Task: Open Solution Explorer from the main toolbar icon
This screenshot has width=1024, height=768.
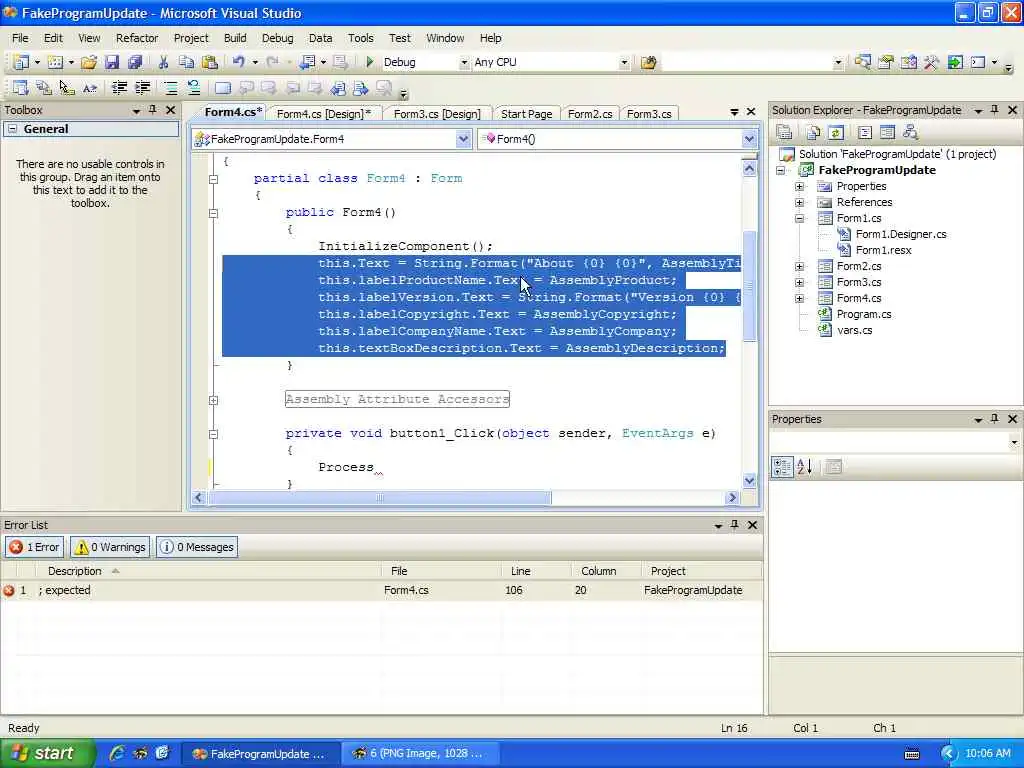Action: pyautogui.click(x=862, y=62)
